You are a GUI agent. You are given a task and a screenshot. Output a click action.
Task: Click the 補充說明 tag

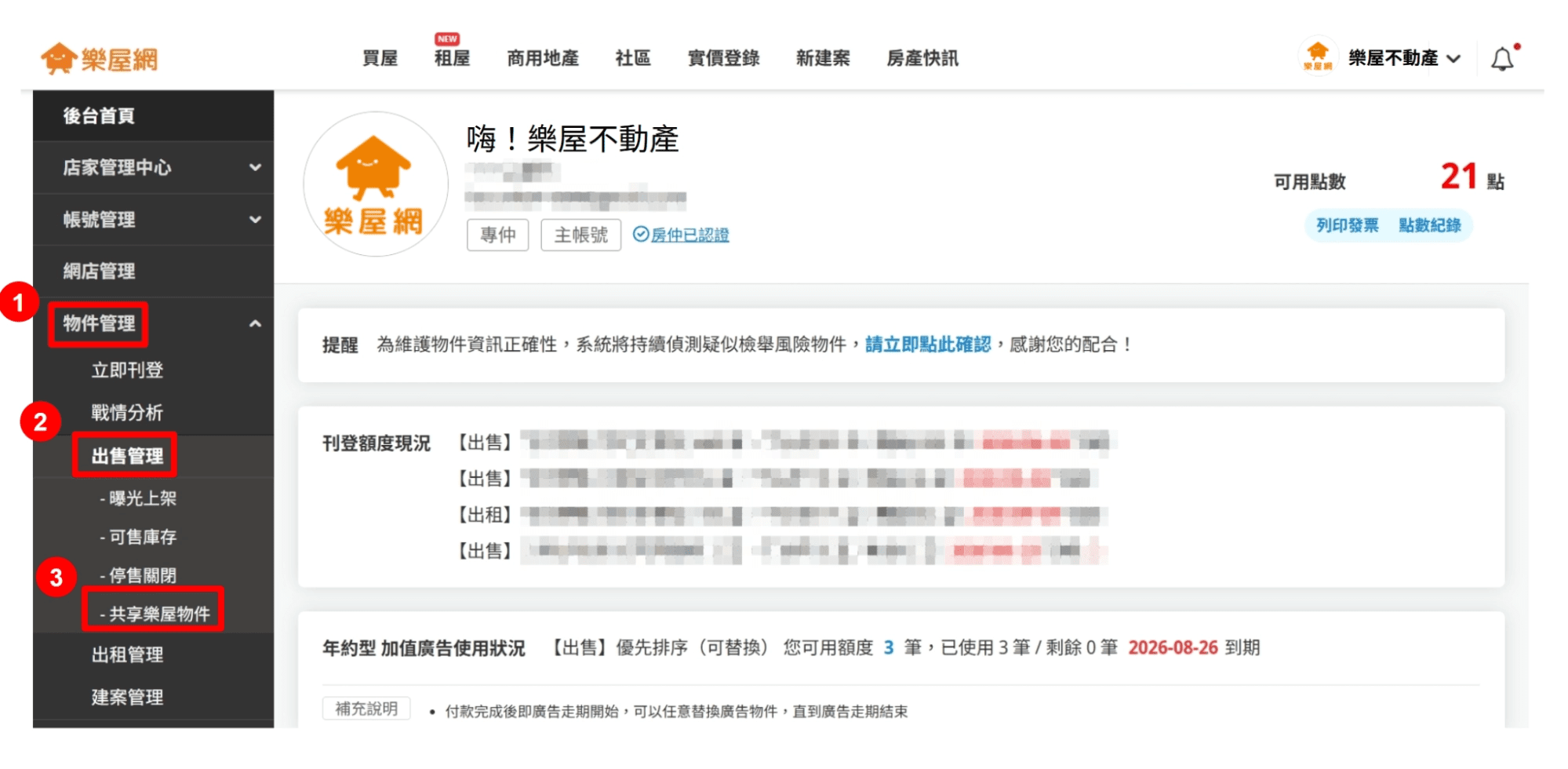coord(366,709)
